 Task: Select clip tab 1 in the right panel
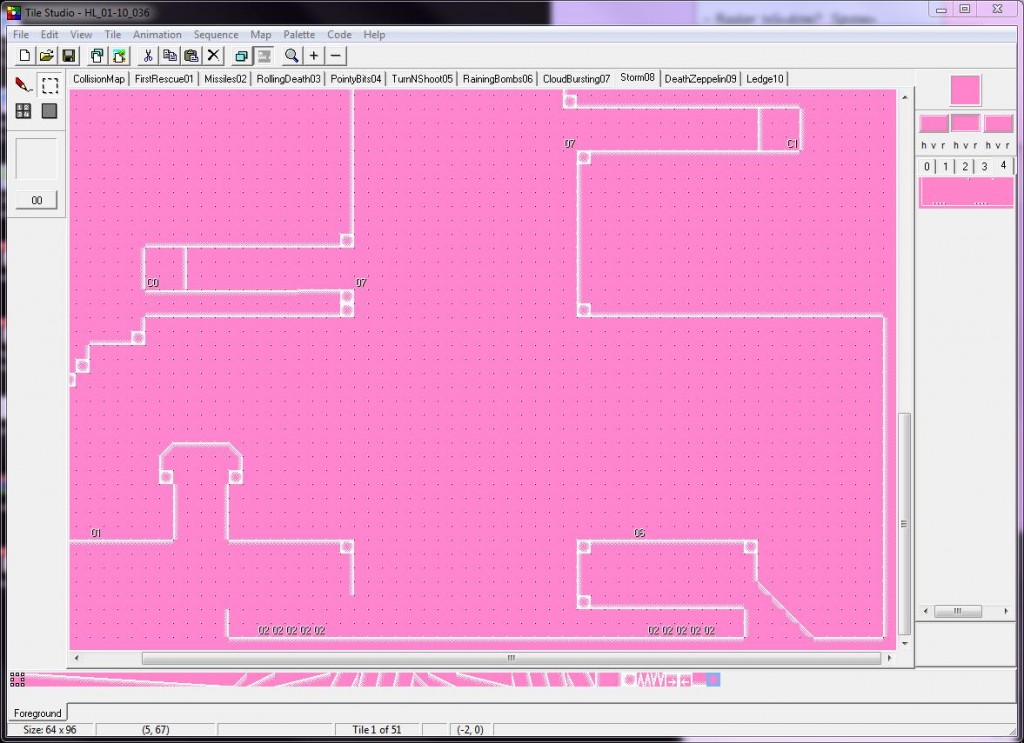[945, 166]
